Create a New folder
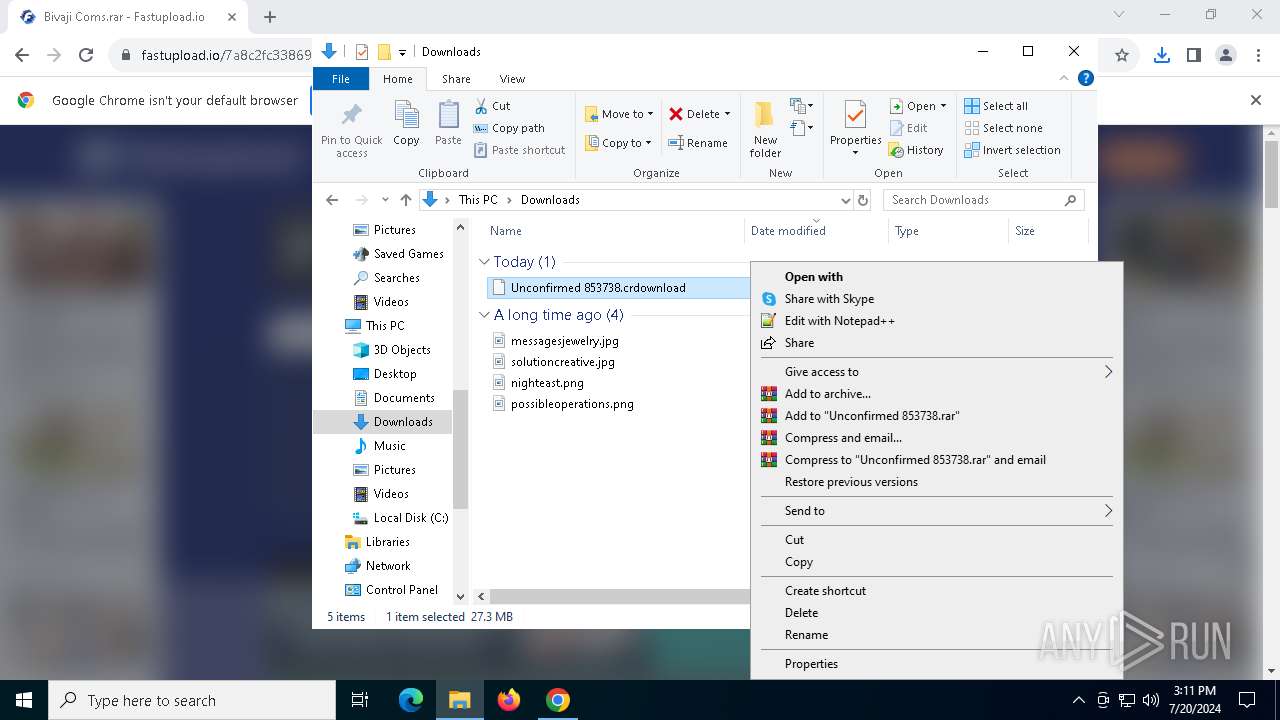 [765, 129]
